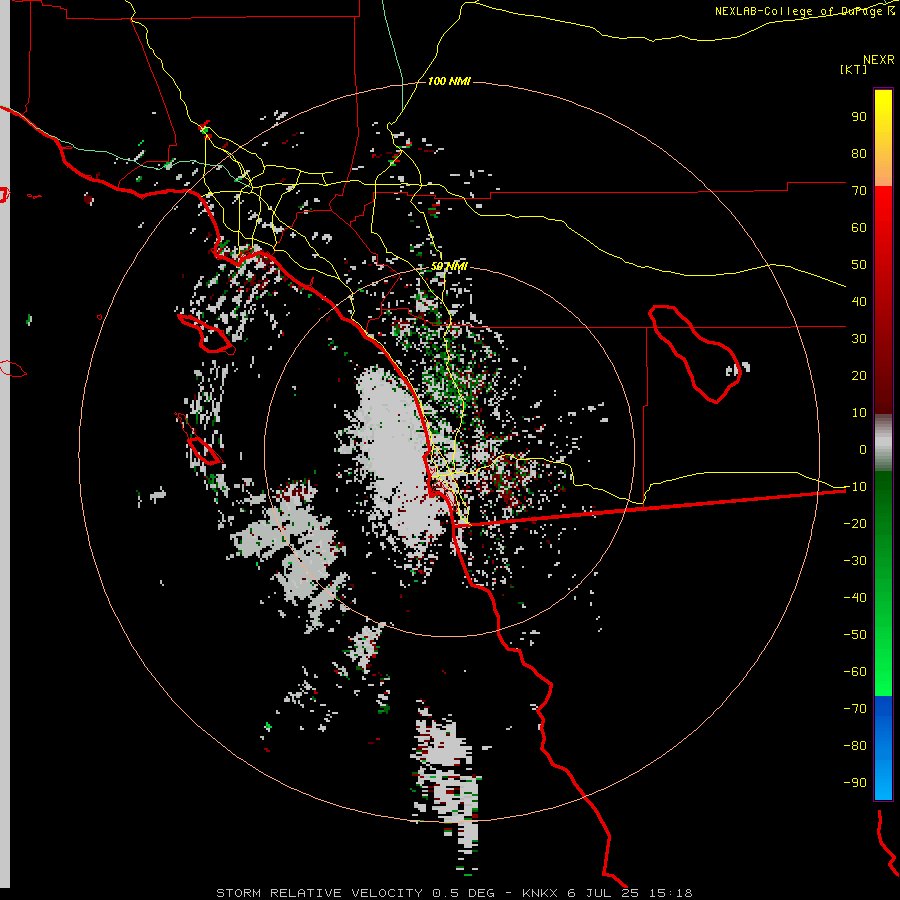Click the -20 value on velocity scale
This screenshot has height=900, width=900.
(x=855, y=524)
